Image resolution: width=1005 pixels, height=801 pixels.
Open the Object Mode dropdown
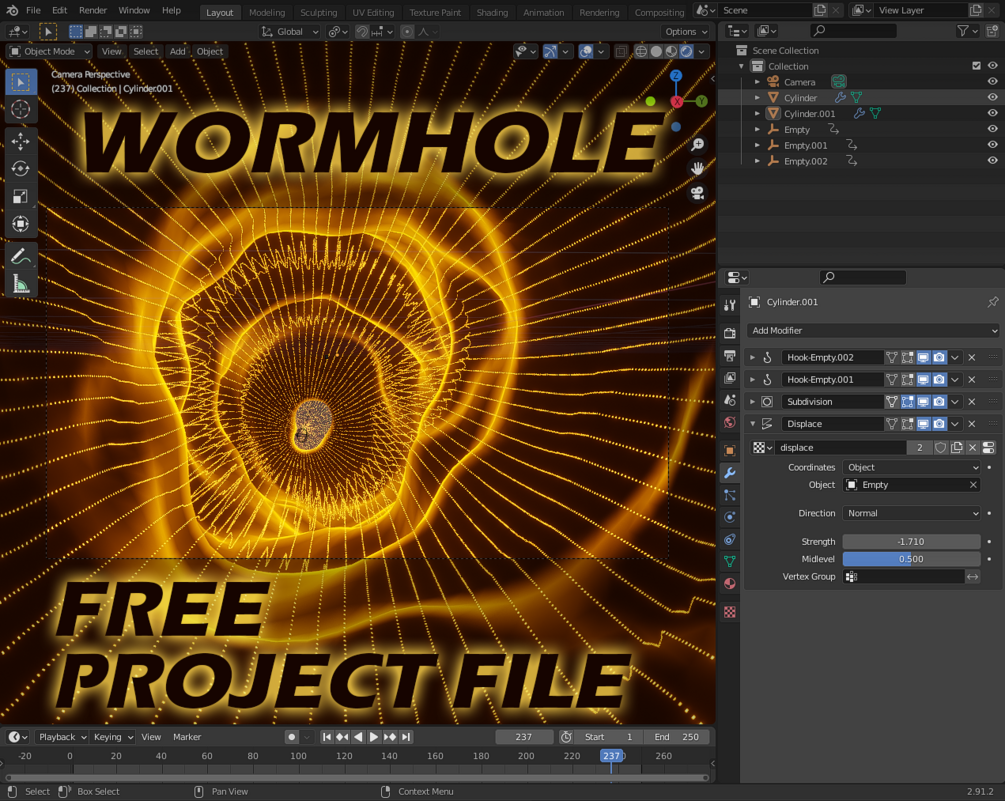[x=49, y=51]
